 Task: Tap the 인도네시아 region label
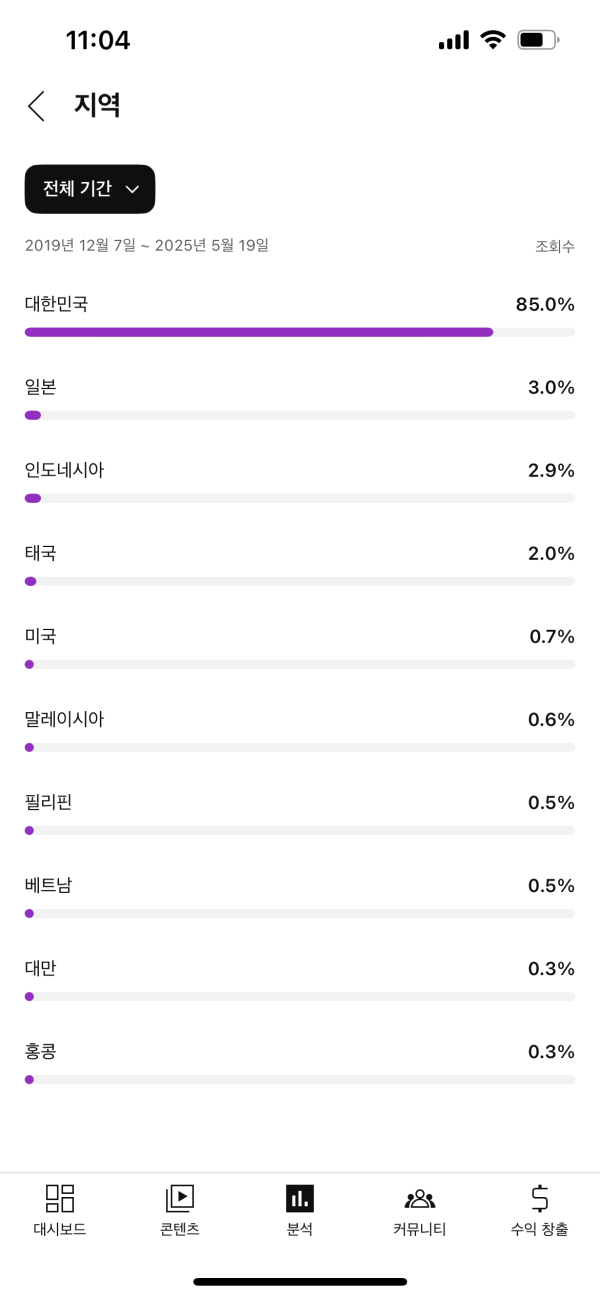click(x=64, y=470)
